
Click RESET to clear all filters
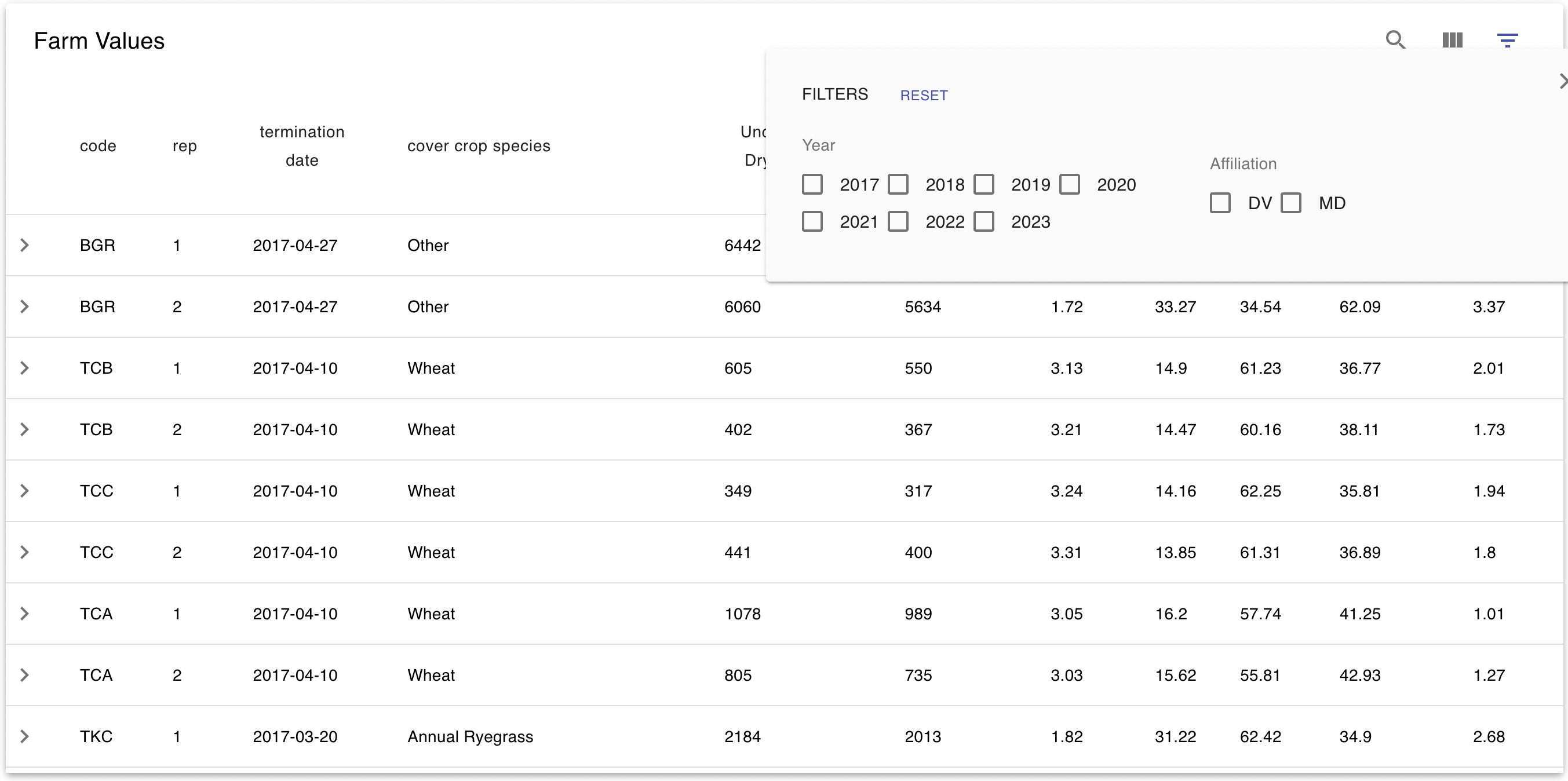(924, 95)
